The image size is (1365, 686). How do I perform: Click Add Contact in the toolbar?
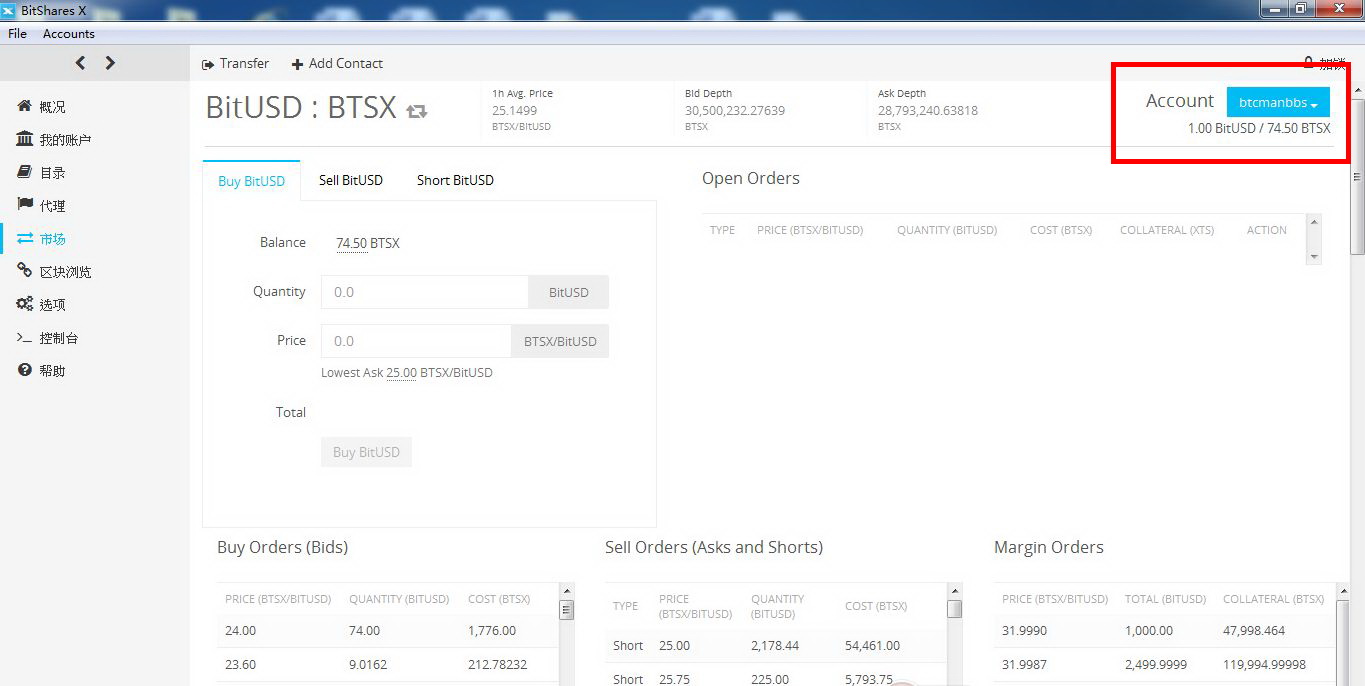(337, 63)
